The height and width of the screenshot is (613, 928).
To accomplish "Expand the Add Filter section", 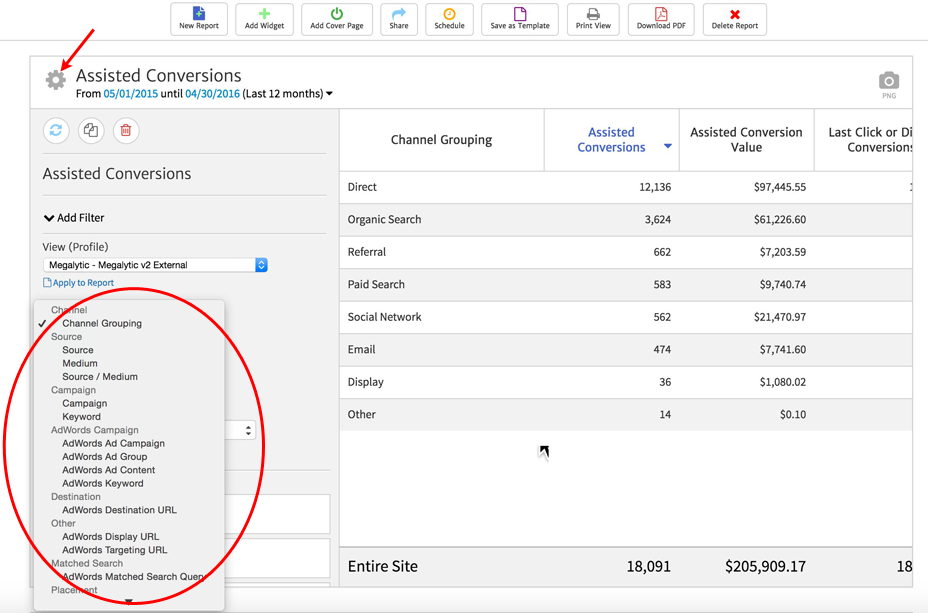I will 74,217.
